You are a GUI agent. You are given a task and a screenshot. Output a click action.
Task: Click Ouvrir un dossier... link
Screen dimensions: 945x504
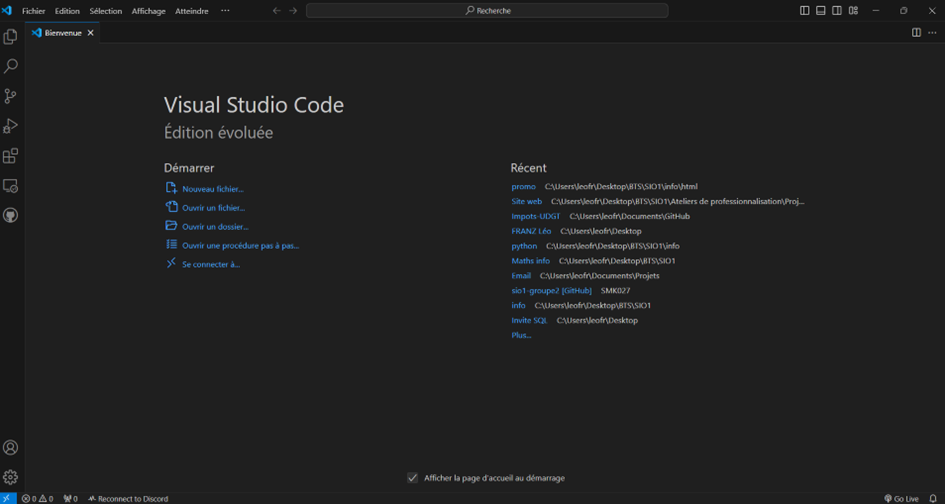(x=215, y=227)
